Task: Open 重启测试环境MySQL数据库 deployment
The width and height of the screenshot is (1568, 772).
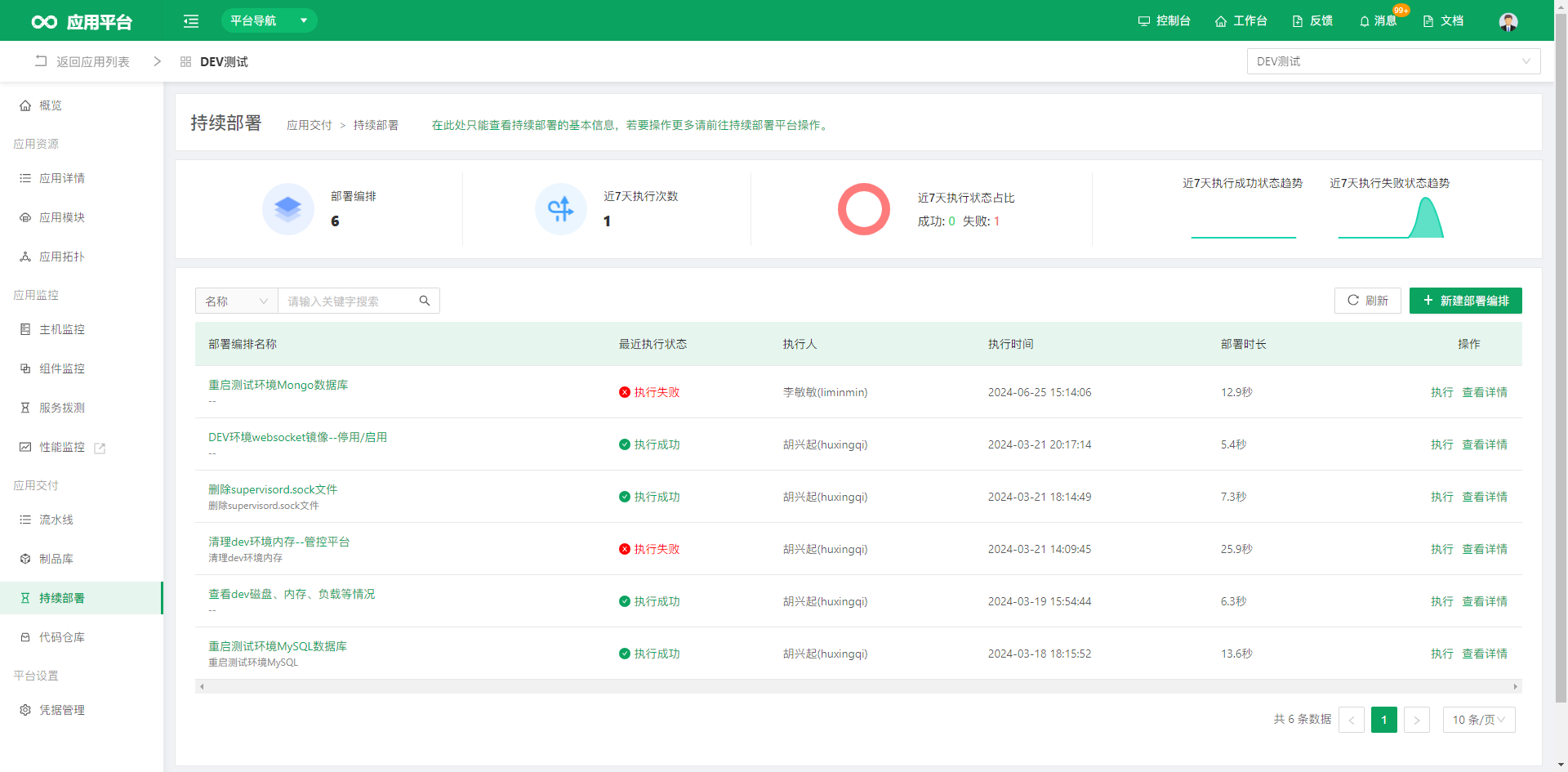Action: tap(278, 646)
